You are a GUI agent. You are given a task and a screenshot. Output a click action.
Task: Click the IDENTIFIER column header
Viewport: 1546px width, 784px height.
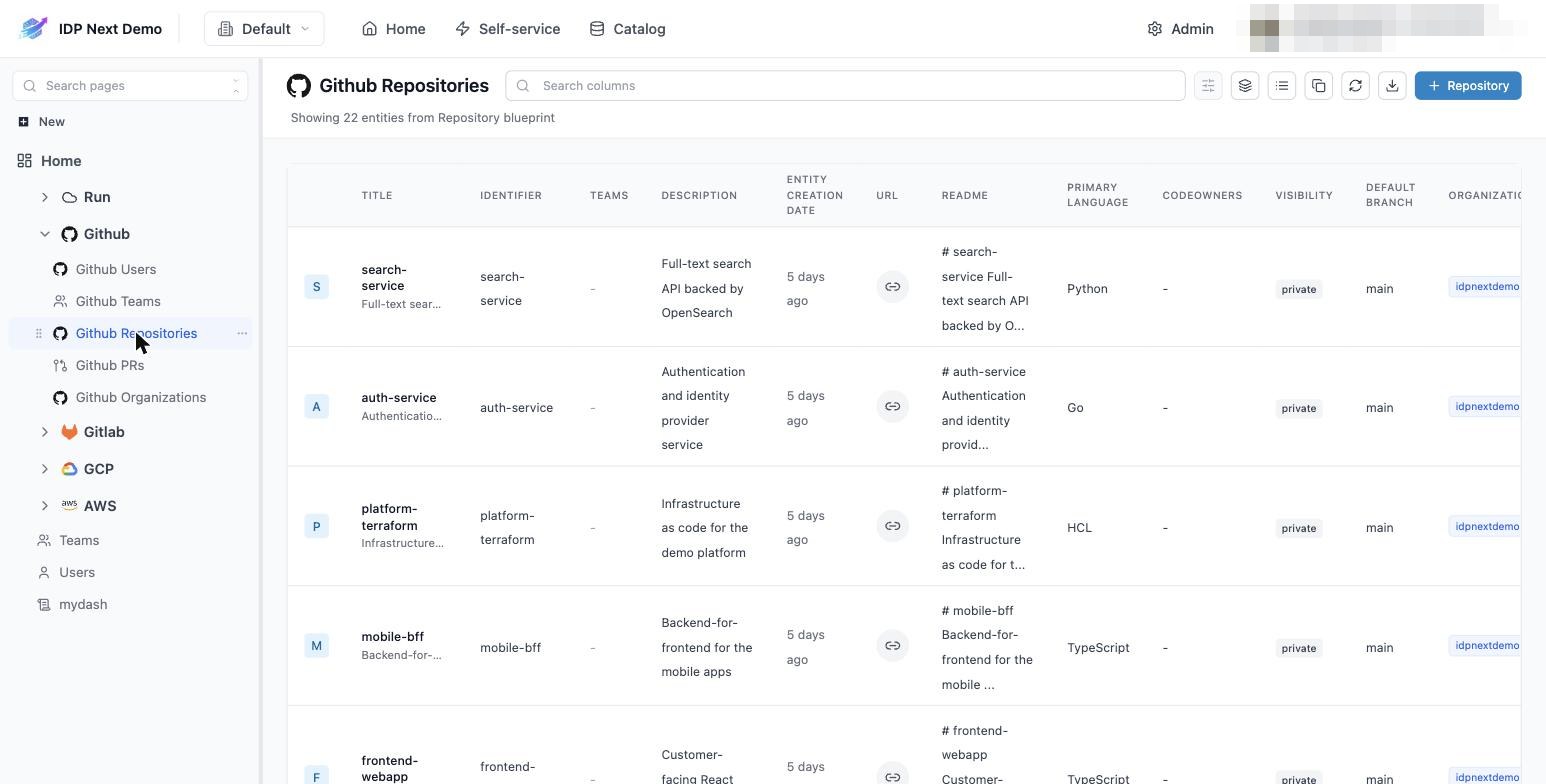pyautogui.click(x=511, y=196)
